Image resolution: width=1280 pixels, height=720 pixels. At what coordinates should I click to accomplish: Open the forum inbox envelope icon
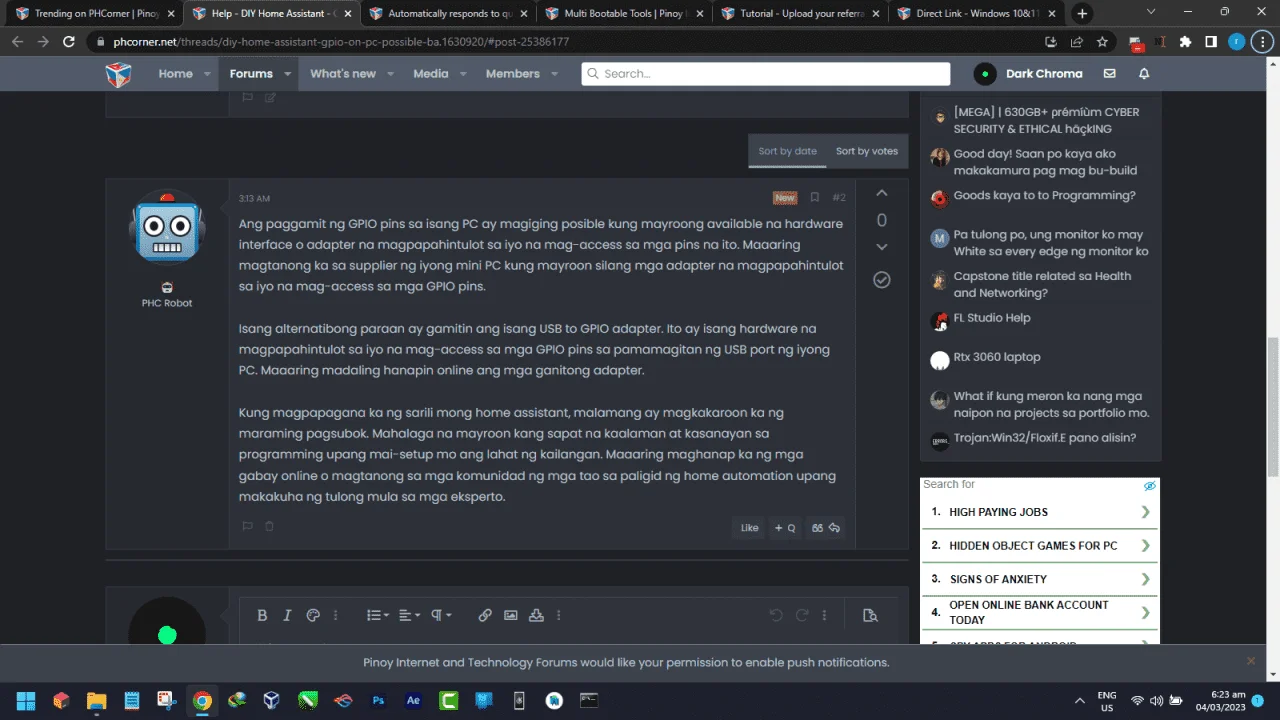1109,74
